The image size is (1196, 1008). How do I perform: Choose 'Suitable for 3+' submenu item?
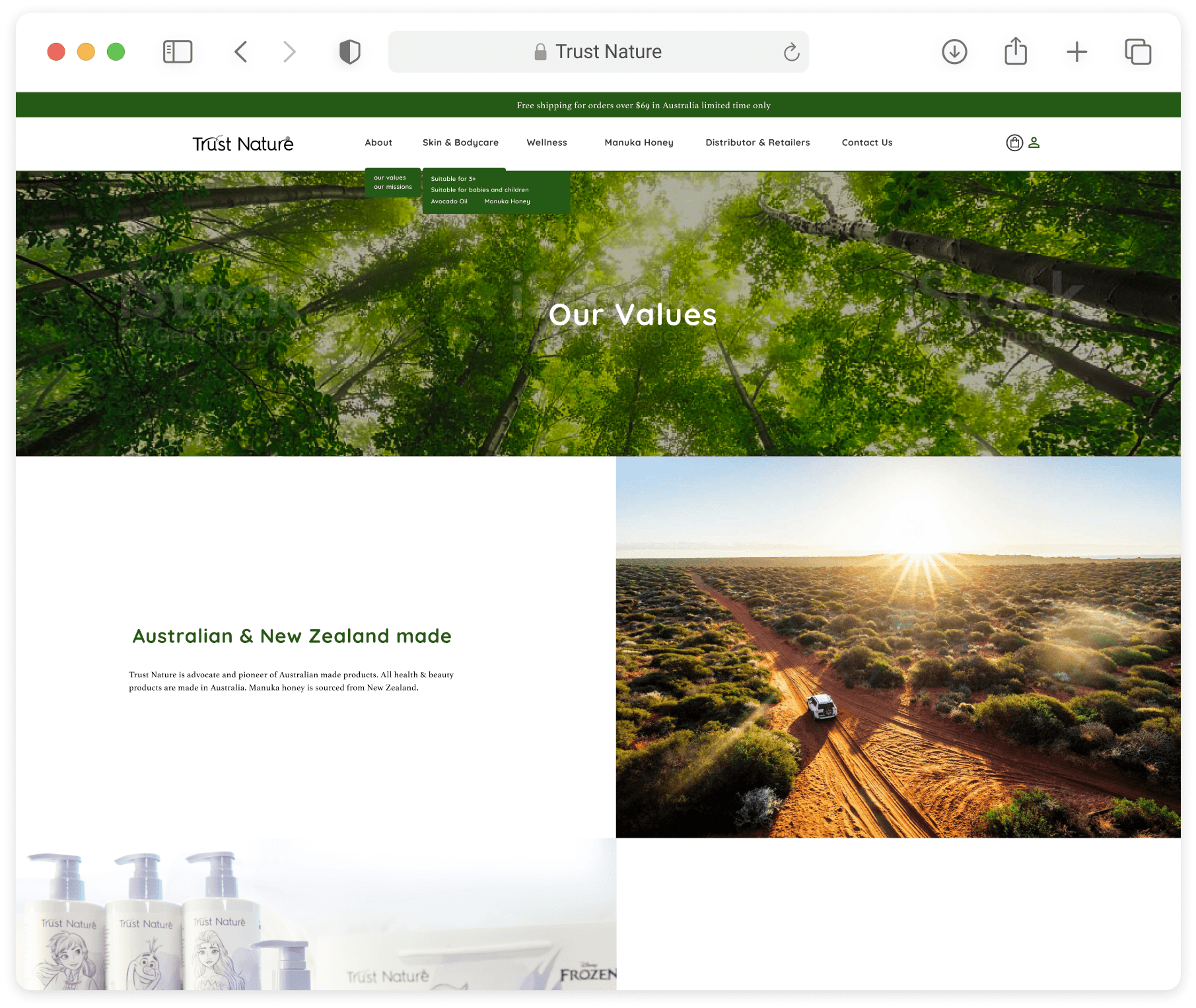(453, 179)
